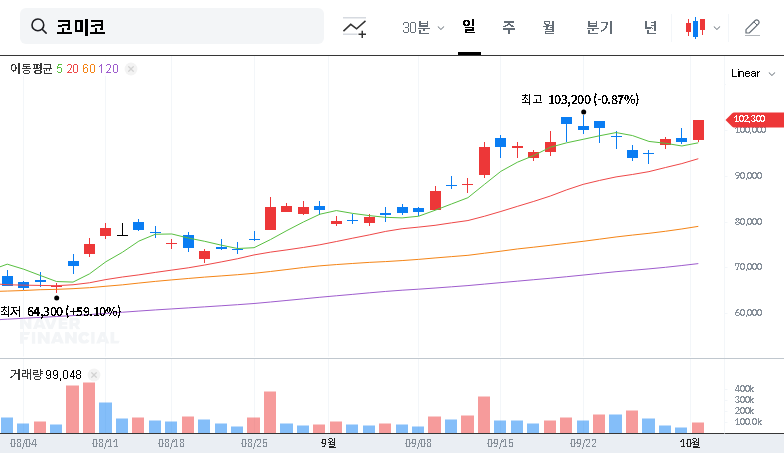784x453 pixels.
Task: Select the 분기 (quarterly) tab
Action: pyautogui.click(x=599, y=27)
